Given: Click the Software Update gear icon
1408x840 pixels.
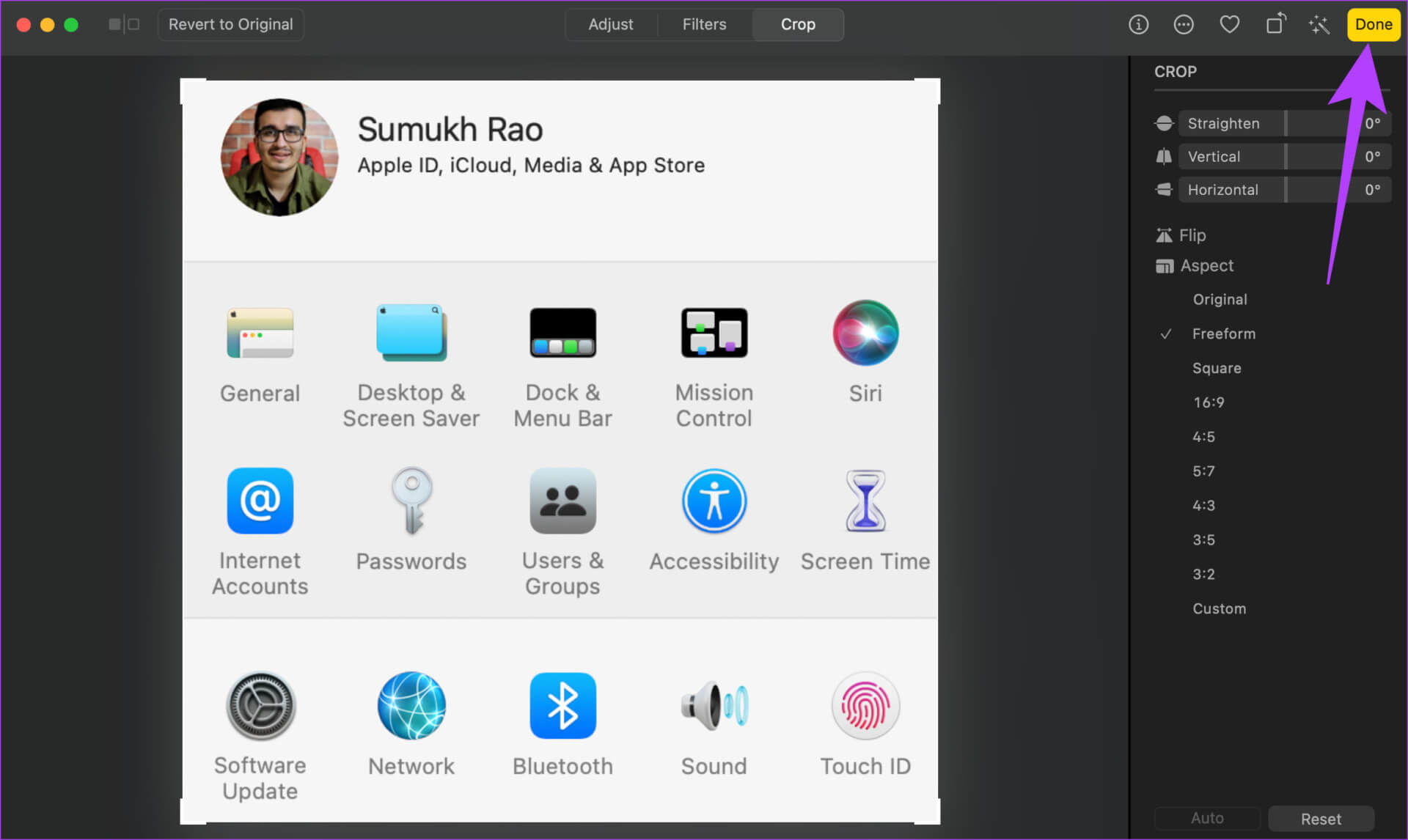Looking at the screenshot, I should coord(260,706).
